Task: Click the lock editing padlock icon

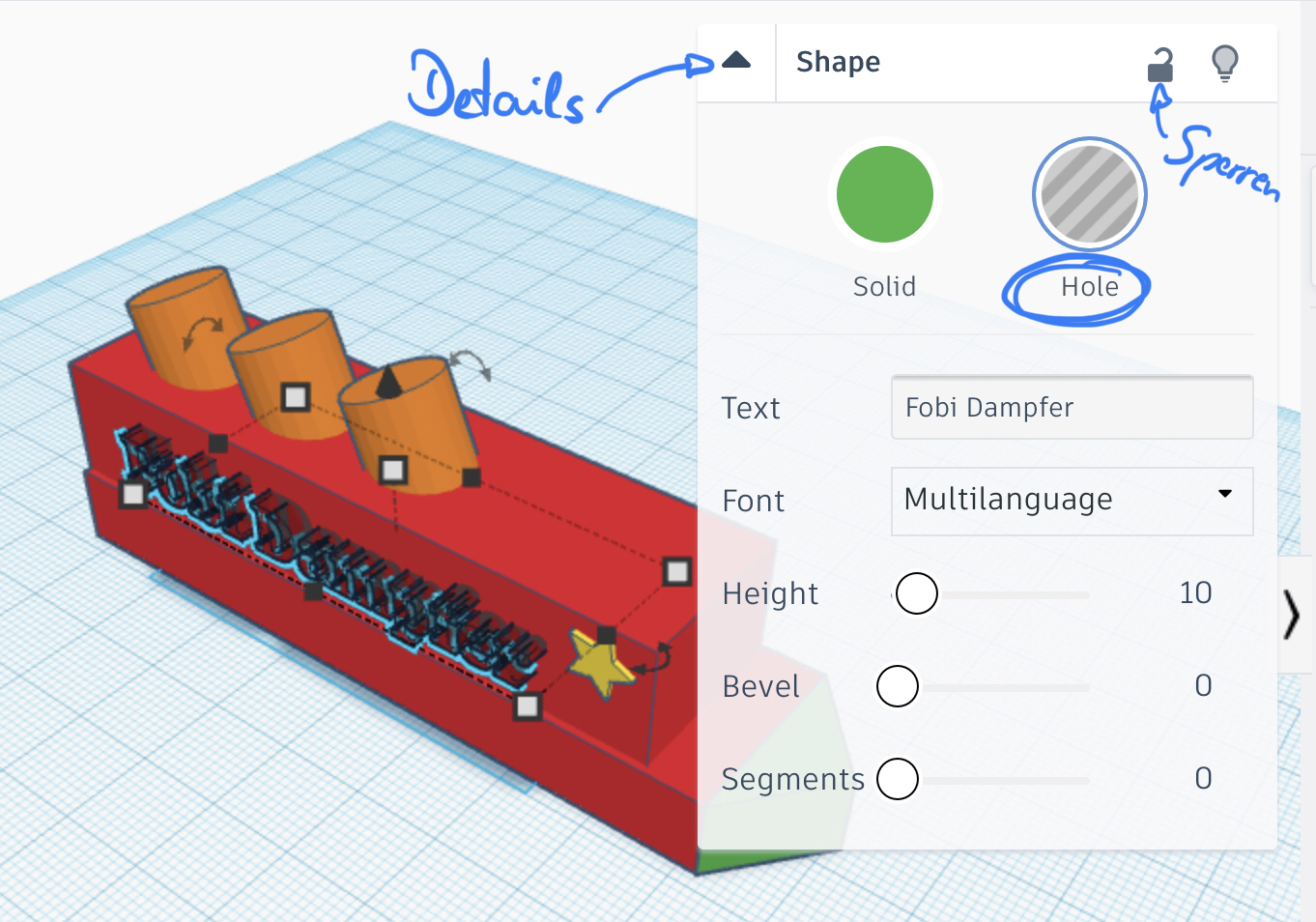Action: [1159, 66]
